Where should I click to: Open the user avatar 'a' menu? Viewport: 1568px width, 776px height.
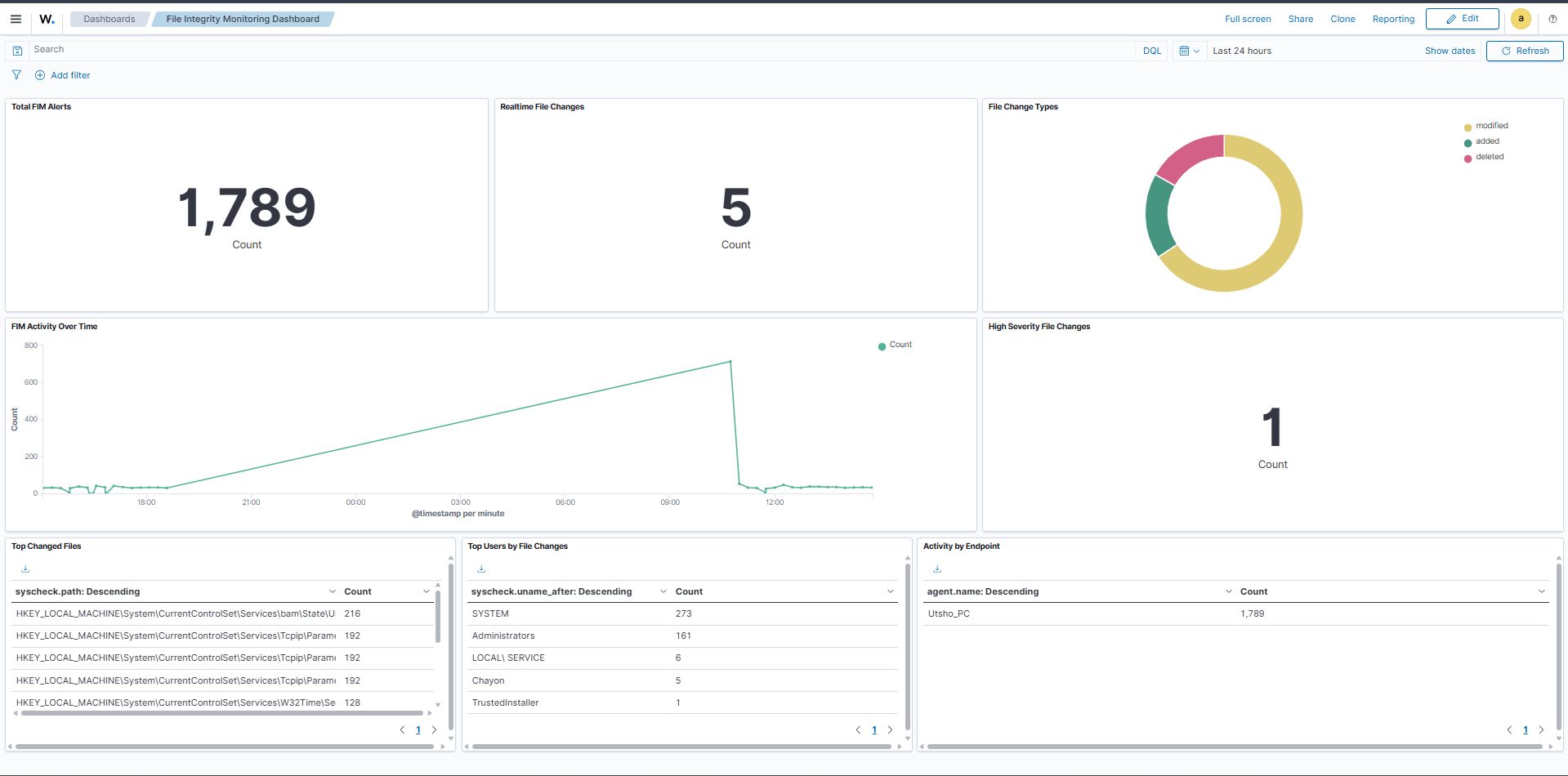[x=1521, y=19]
